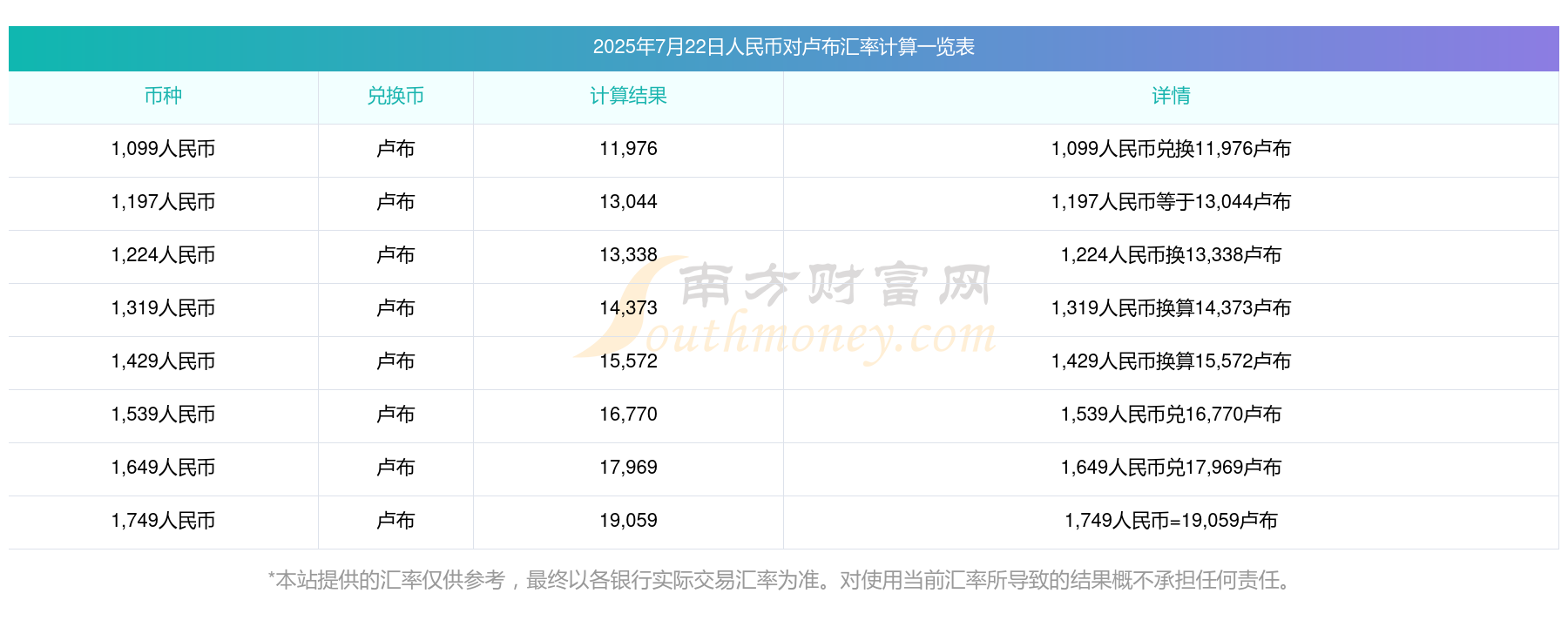
Task: Click detail 1,197人民币等于13,044卢布
Action: pyautogui.click(x=1171, y=202)
